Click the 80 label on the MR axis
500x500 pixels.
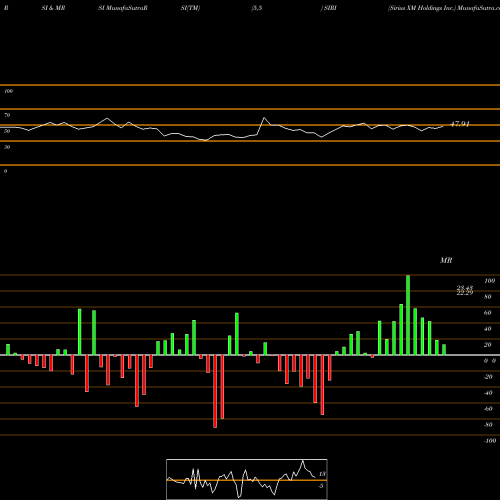point(487,297)
